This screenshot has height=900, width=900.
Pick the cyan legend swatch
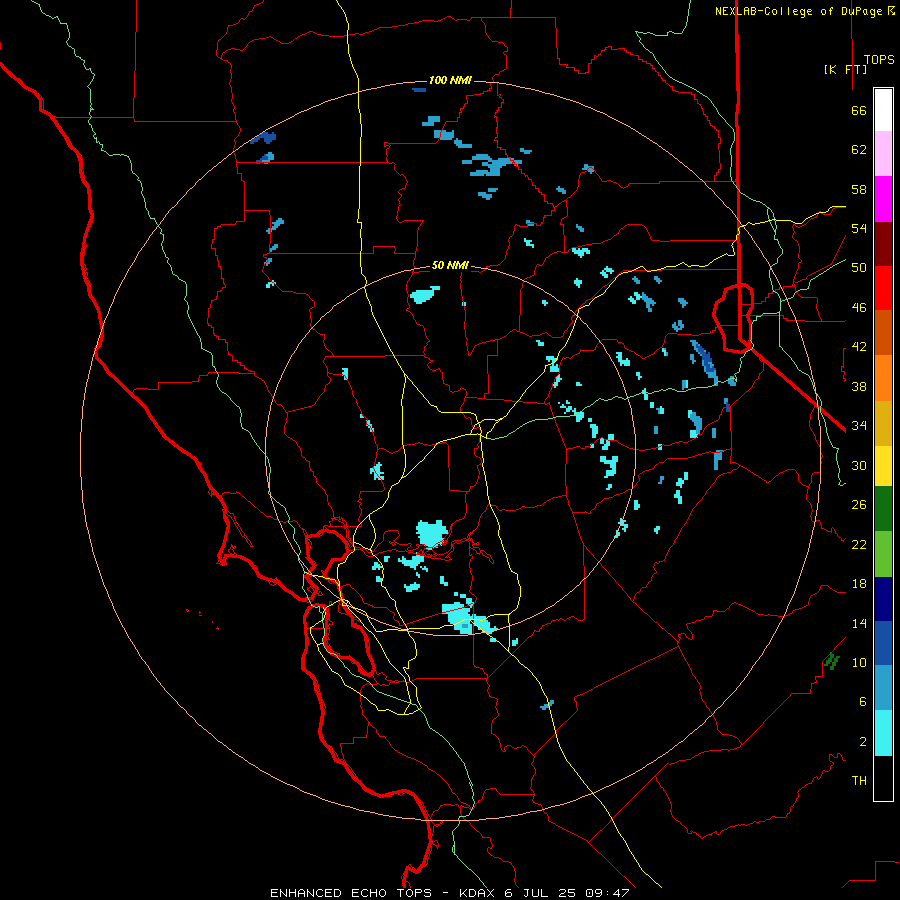pos(883,733)
